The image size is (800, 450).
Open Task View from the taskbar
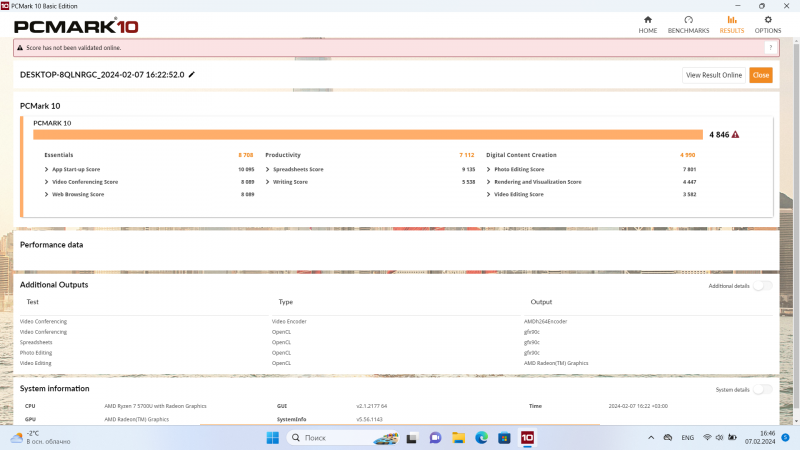[x=412, y=438]
